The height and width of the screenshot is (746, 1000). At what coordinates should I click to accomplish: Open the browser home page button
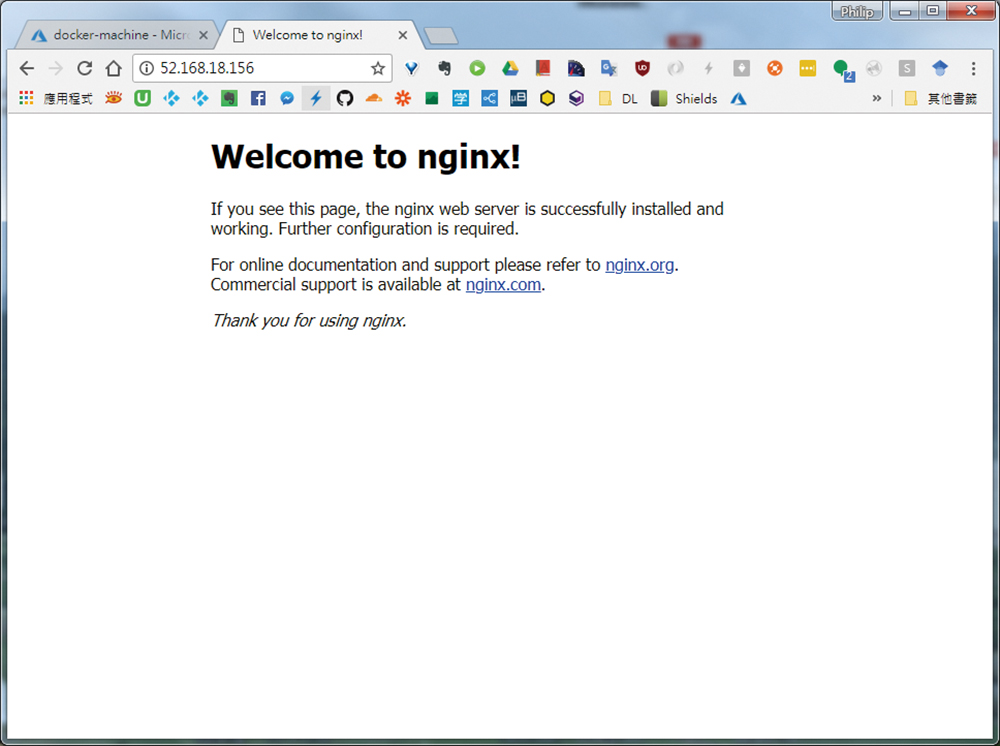pos(114,68)
